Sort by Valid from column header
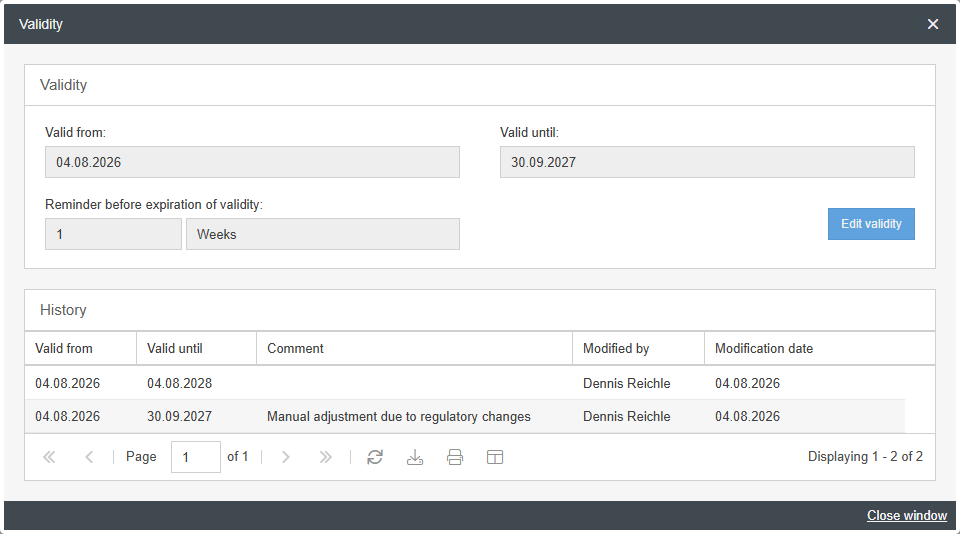Screen dimensions: 960x534 tap(80, 348)
